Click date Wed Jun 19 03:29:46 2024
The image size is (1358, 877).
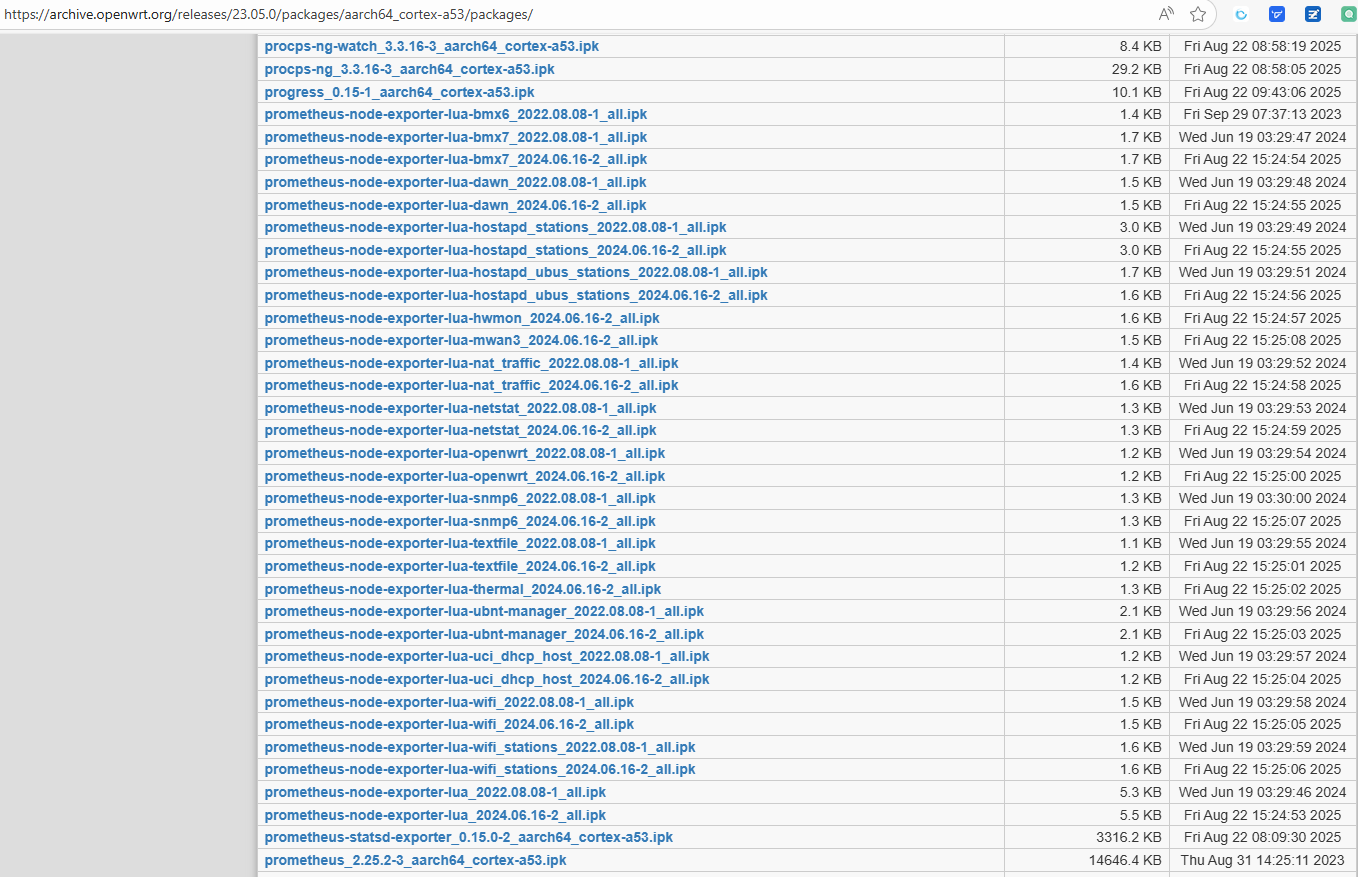click(1263, 792)
